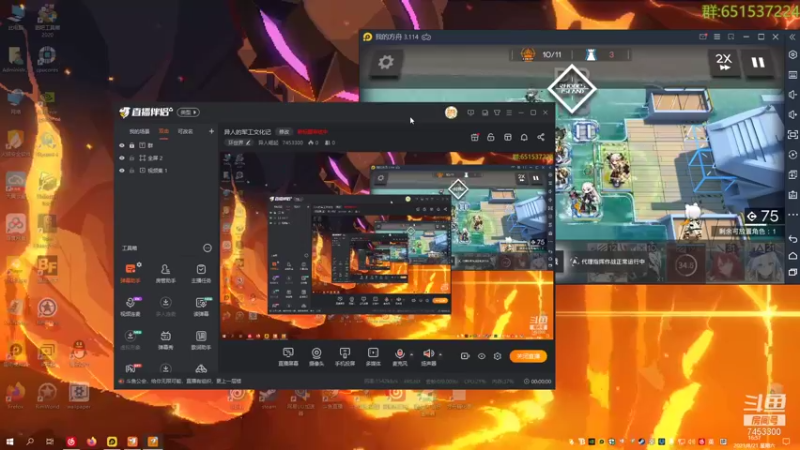
Task: Add a new scene with plus icon
Action: [211, 132]
